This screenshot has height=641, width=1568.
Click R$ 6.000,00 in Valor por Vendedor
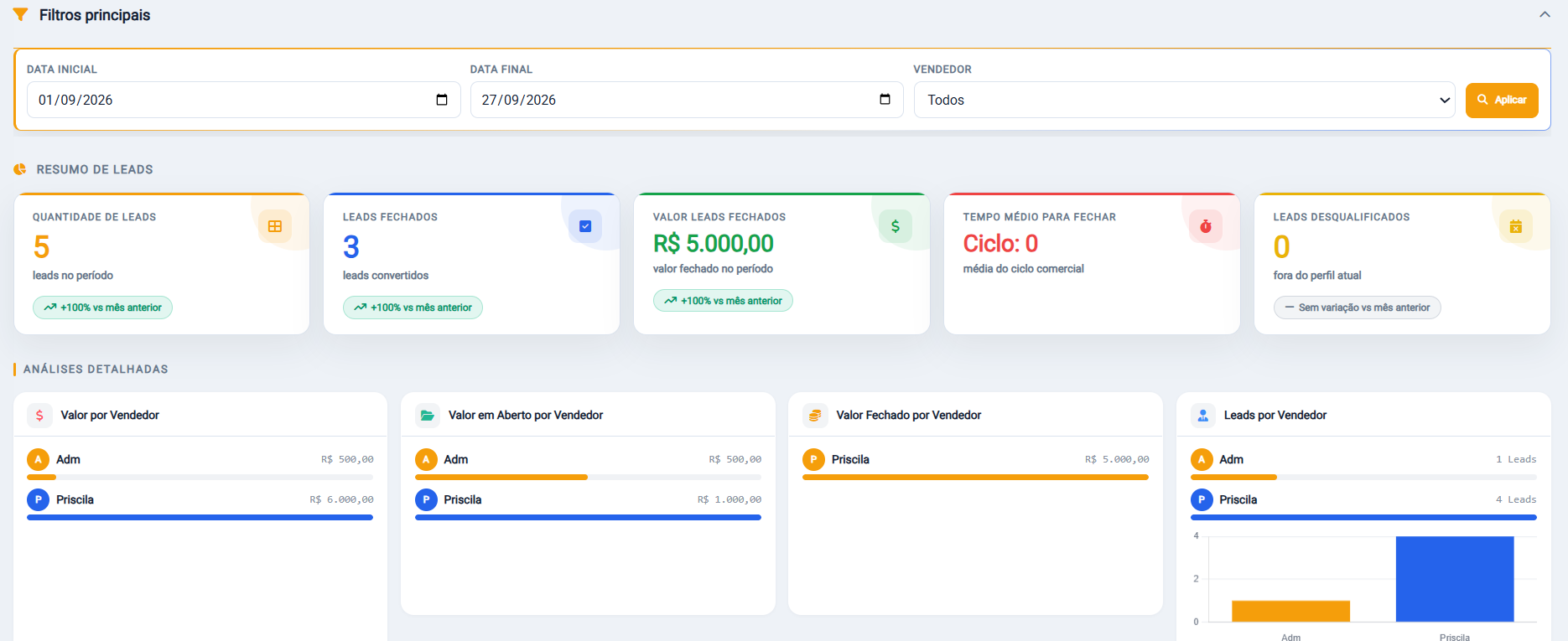(341, 499)
